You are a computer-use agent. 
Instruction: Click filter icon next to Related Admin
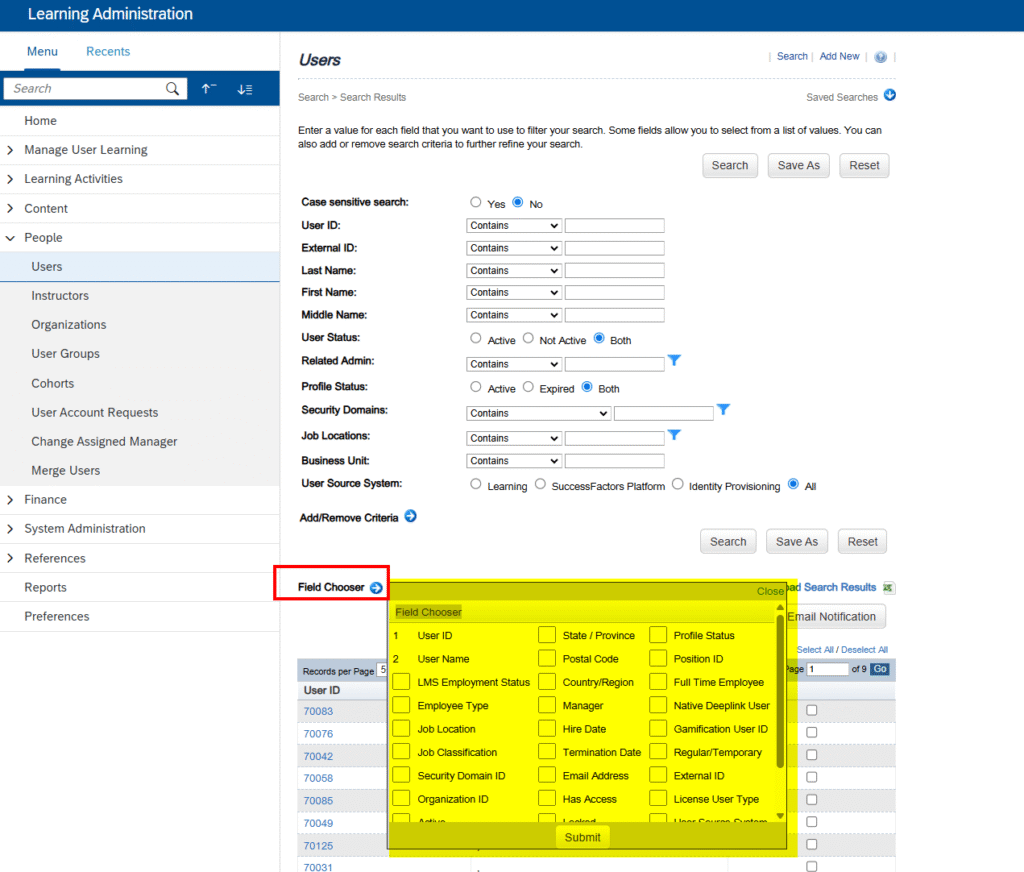[x=674, y=361]
